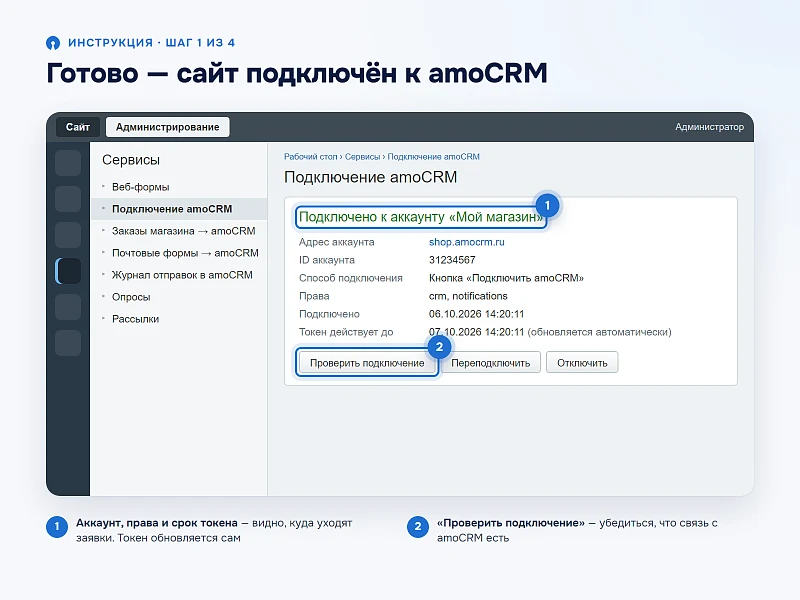Click the Адрес аккаунта label
Image resolution: width=800 pixels, height=600 pixels.
336,242
